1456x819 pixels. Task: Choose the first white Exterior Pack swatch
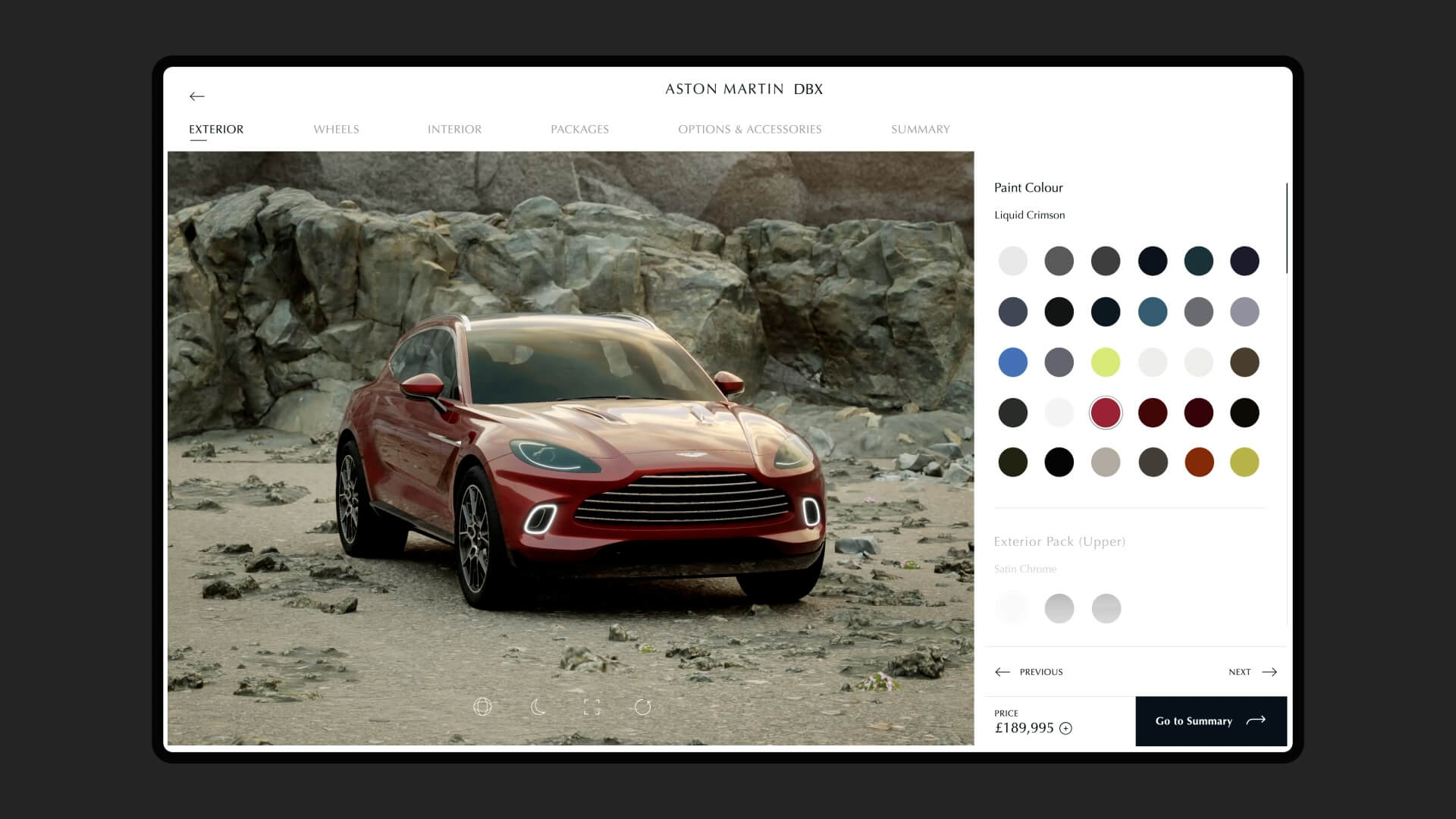point(1013,608)
